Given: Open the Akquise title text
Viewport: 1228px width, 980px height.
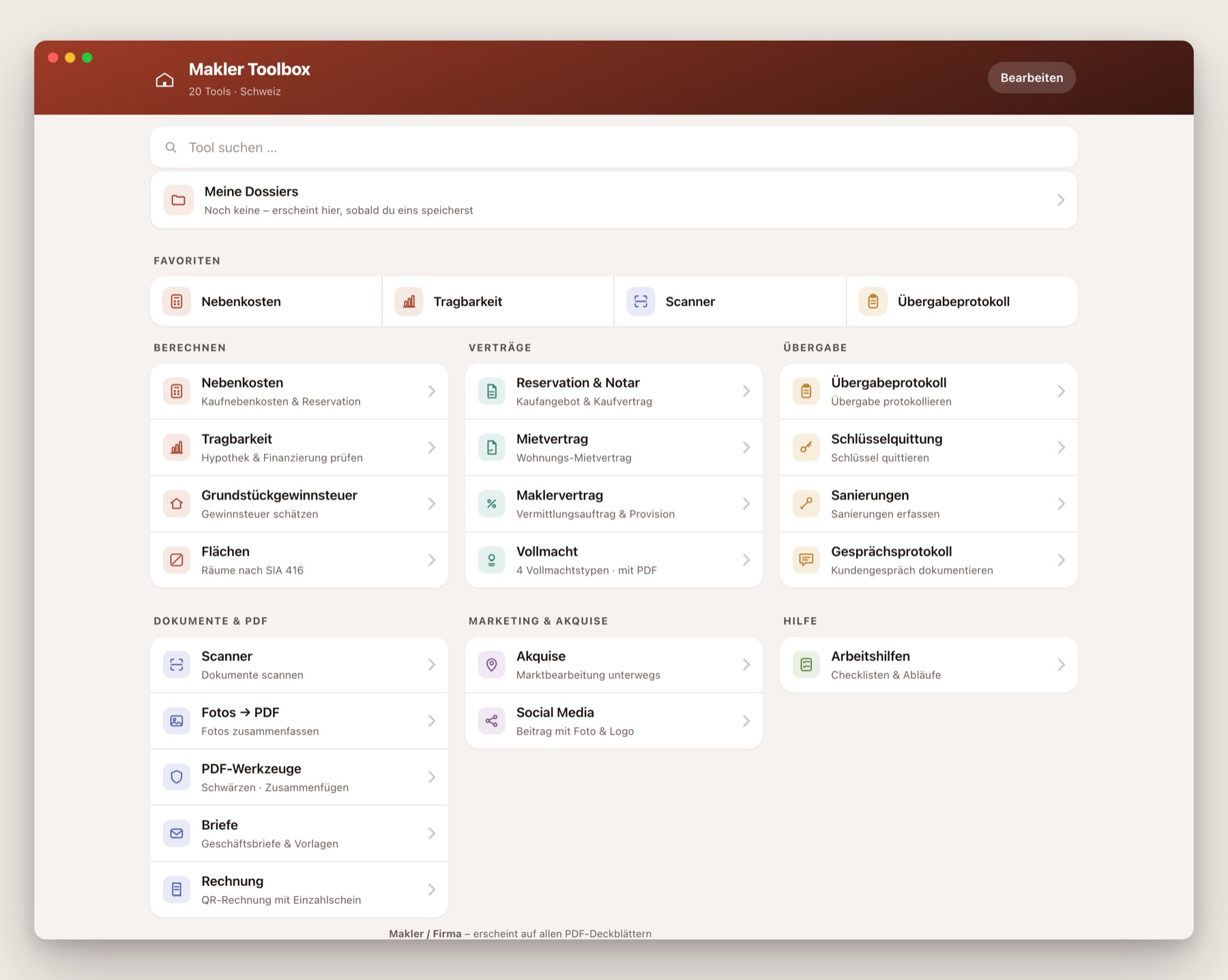Looking at the screenshot, I should click(x=541, y=656).
